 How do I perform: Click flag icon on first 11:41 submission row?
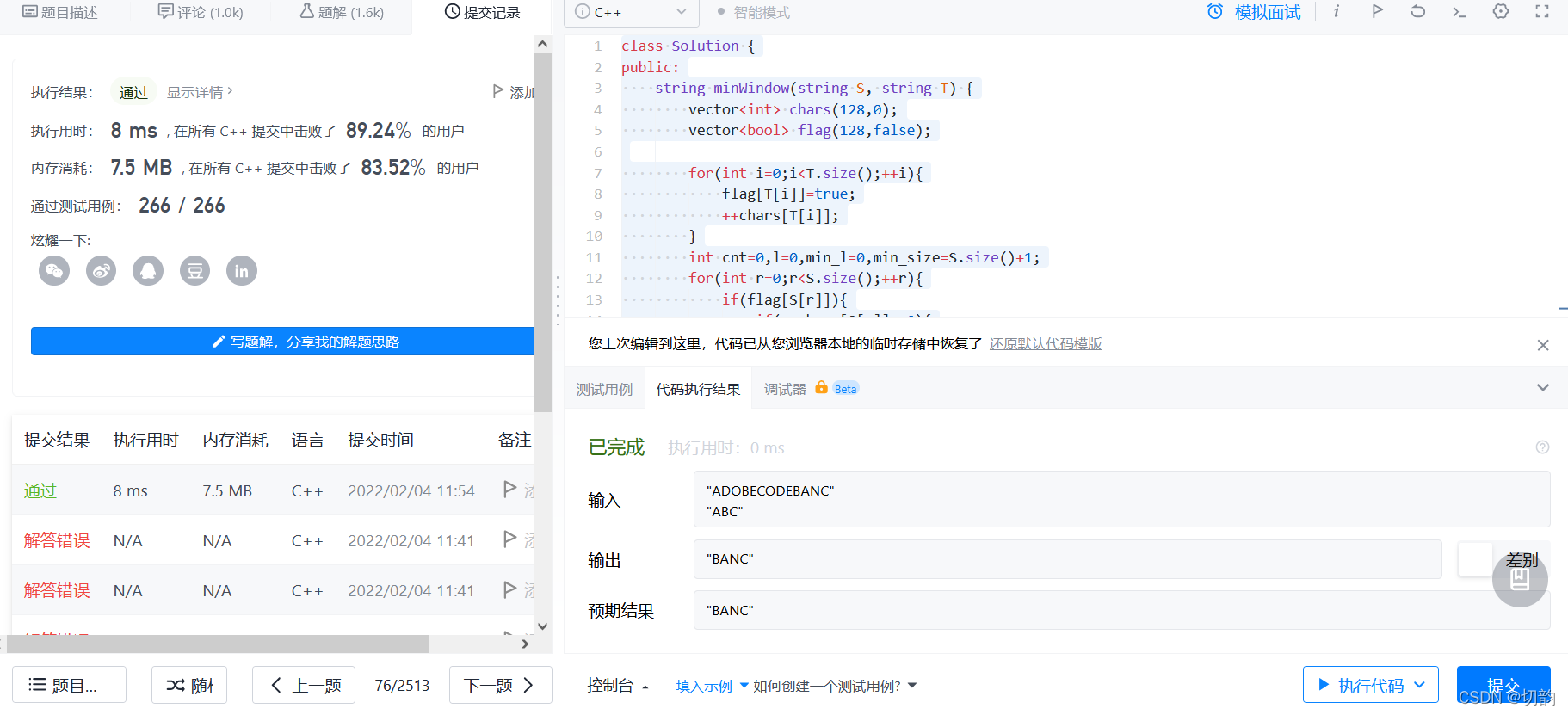pos(510,539)
